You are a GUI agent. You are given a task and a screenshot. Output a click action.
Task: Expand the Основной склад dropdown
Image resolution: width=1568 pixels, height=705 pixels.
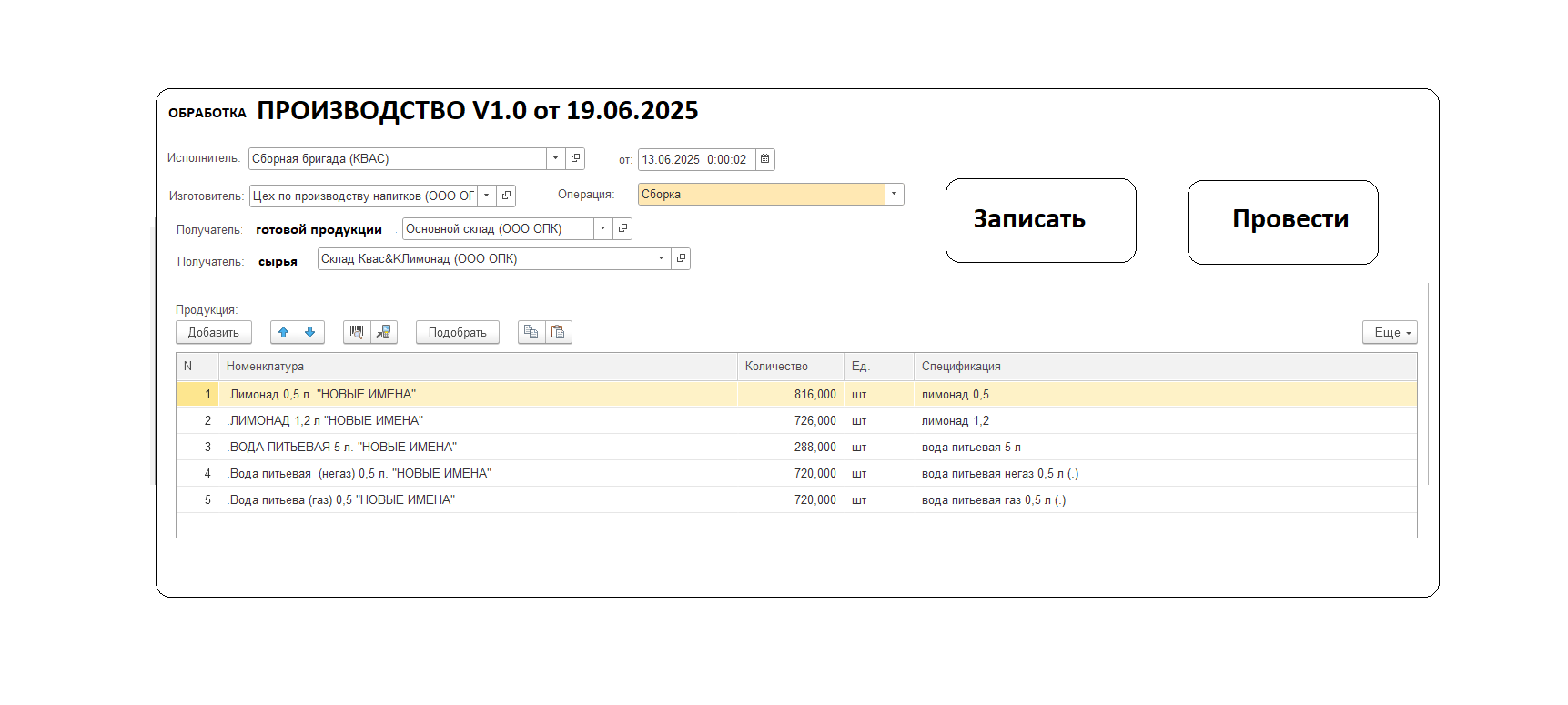[x=602, y=229]
